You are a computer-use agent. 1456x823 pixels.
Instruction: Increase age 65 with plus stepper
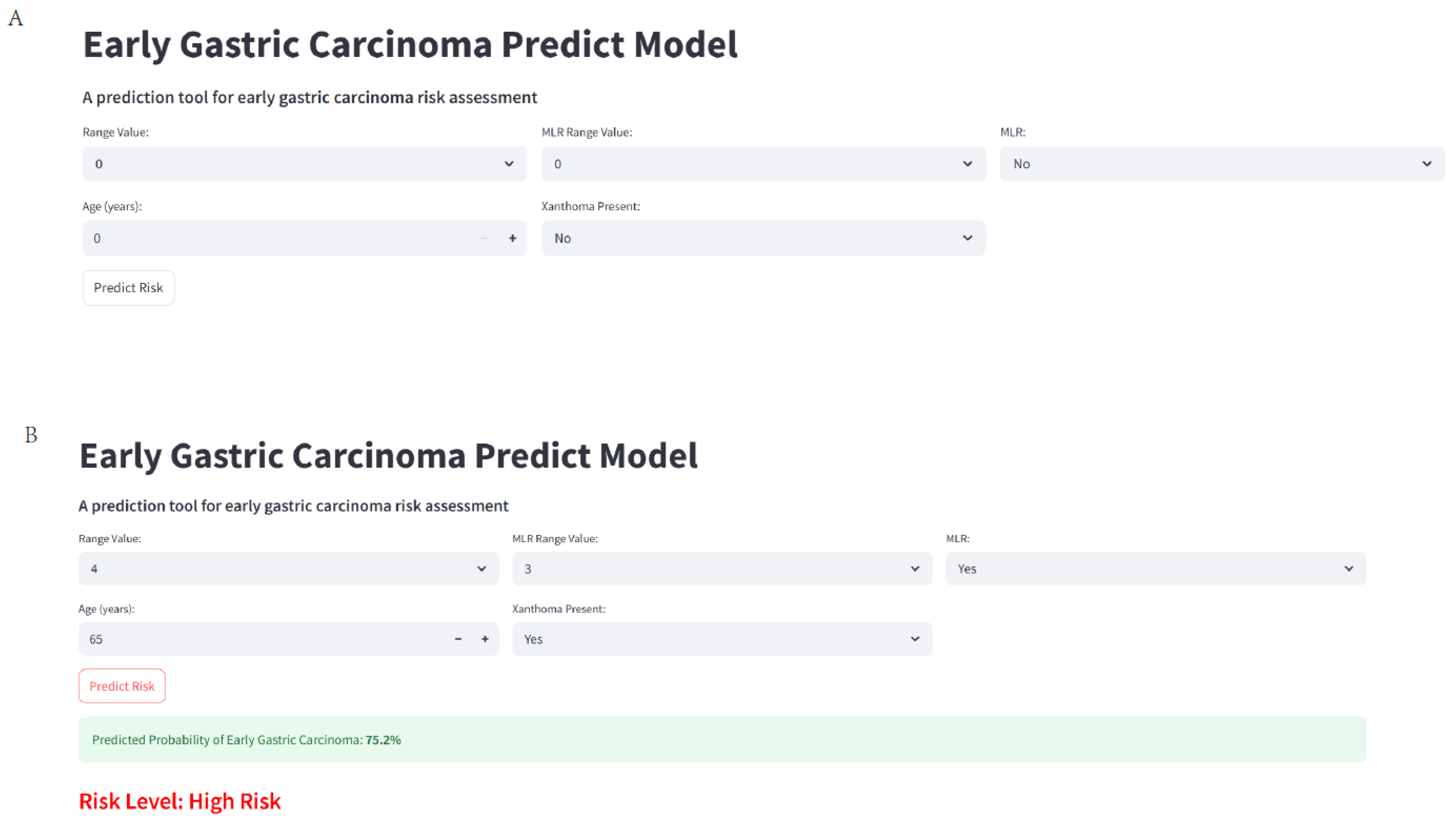point(485,639)
